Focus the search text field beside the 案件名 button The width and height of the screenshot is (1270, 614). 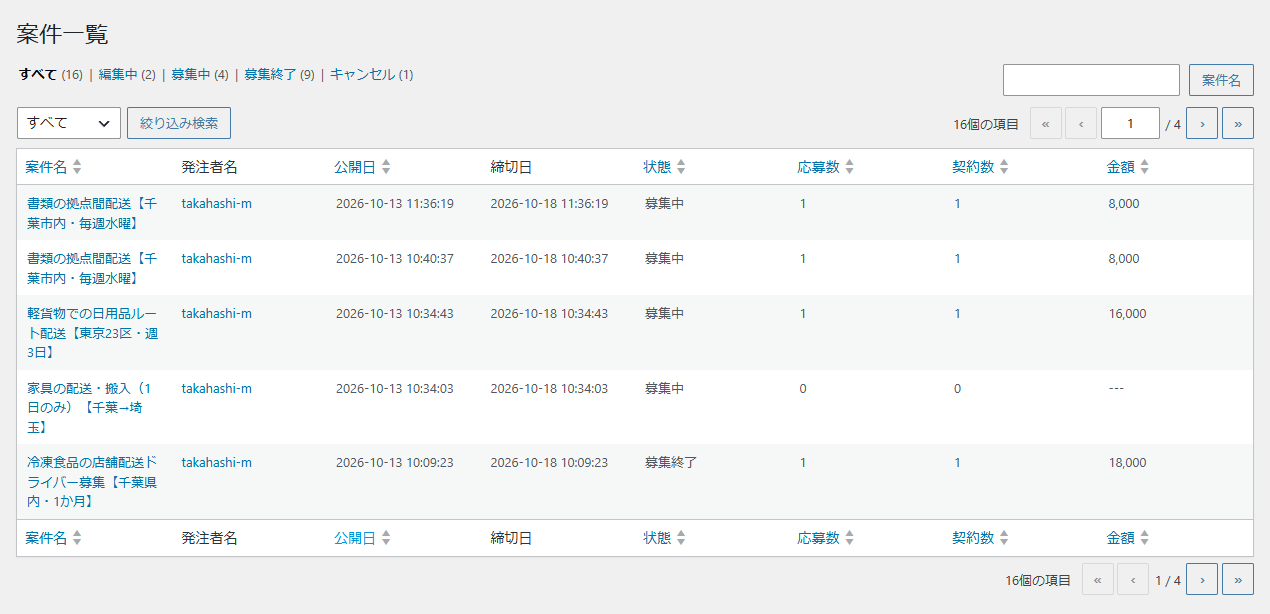1091,80
